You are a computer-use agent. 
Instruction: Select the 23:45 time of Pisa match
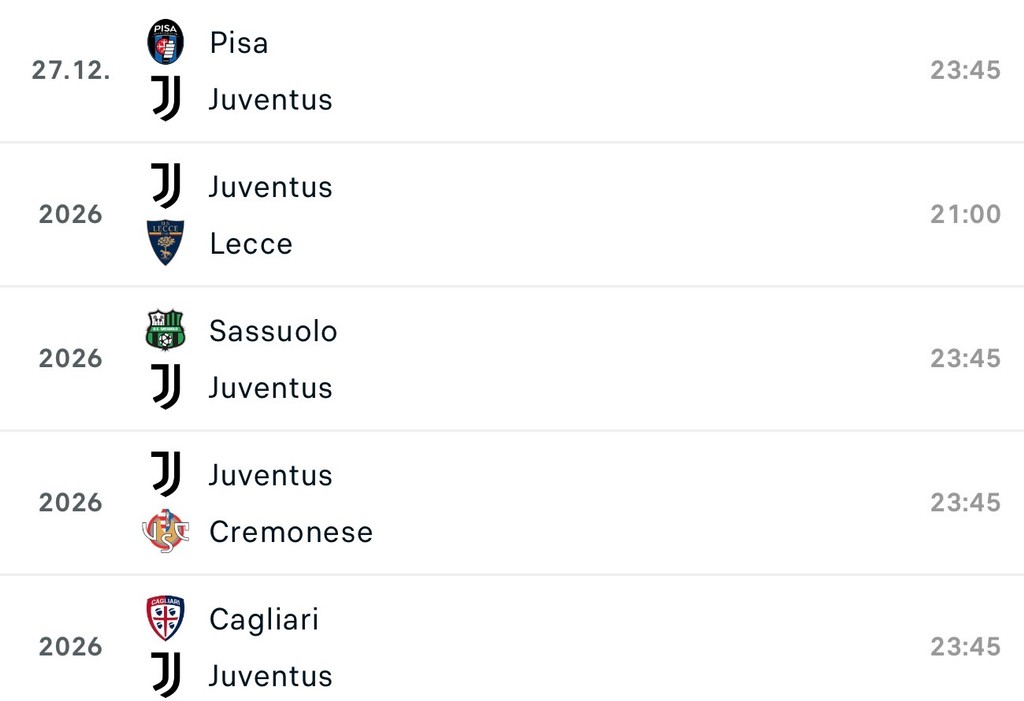(965, 71)
